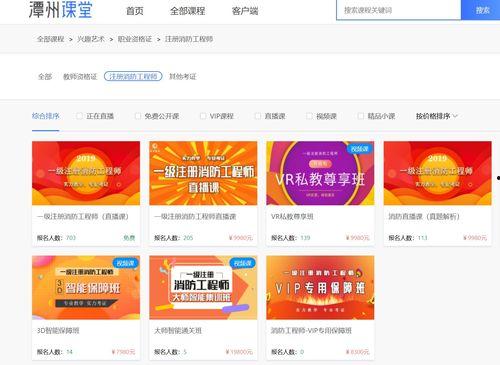500x365 pixels.
Task: Open the VR私教尊享班 purple thumbnail
Action: click(320, 173)
